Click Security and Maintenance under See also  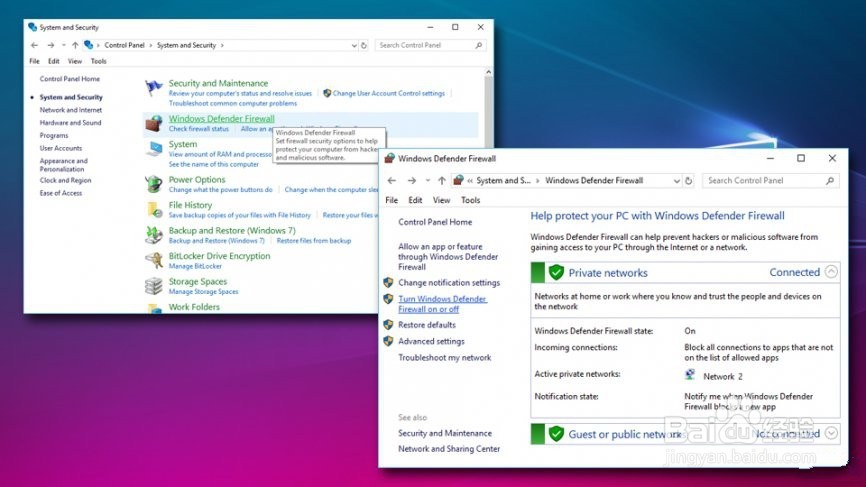445,433
